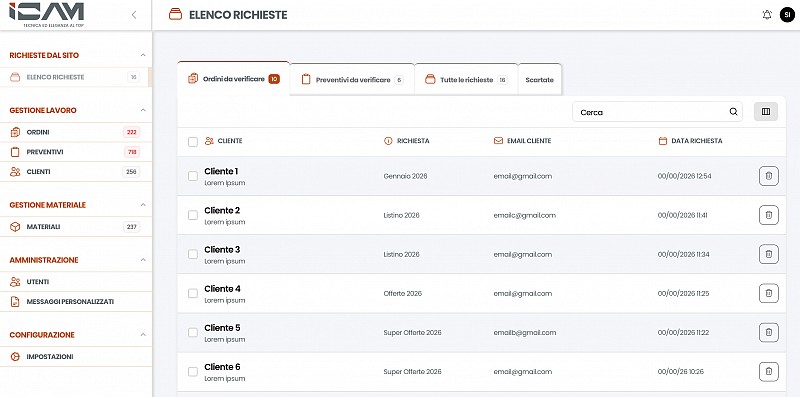The width and height of the screenshot is (800, 397).
Task: Check the Cliente 1 row checkbox
Action: pos(193,176)
